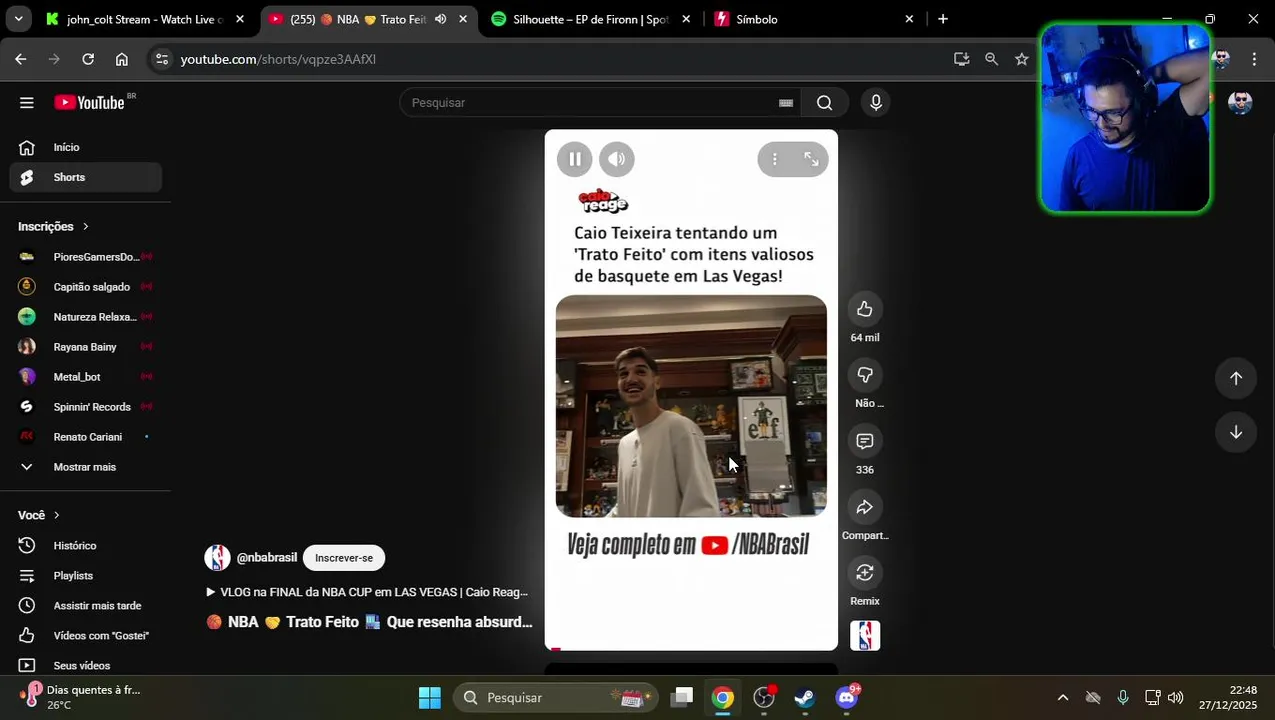Share the Short via Compartilhar icon
Screen dimensions: 1275x720
pos(865,507)
